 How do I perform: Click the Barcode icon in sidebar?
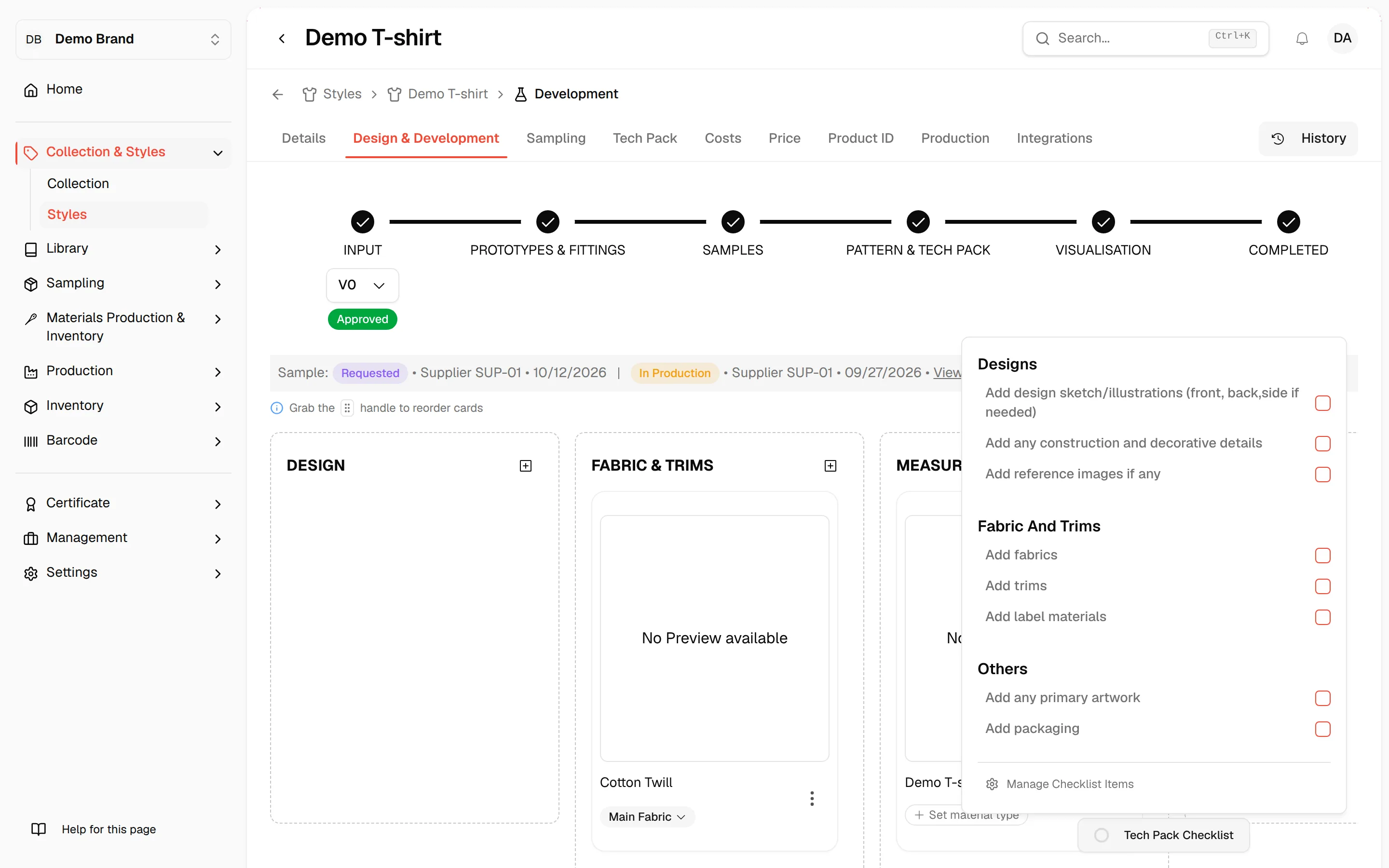point(31,441)
